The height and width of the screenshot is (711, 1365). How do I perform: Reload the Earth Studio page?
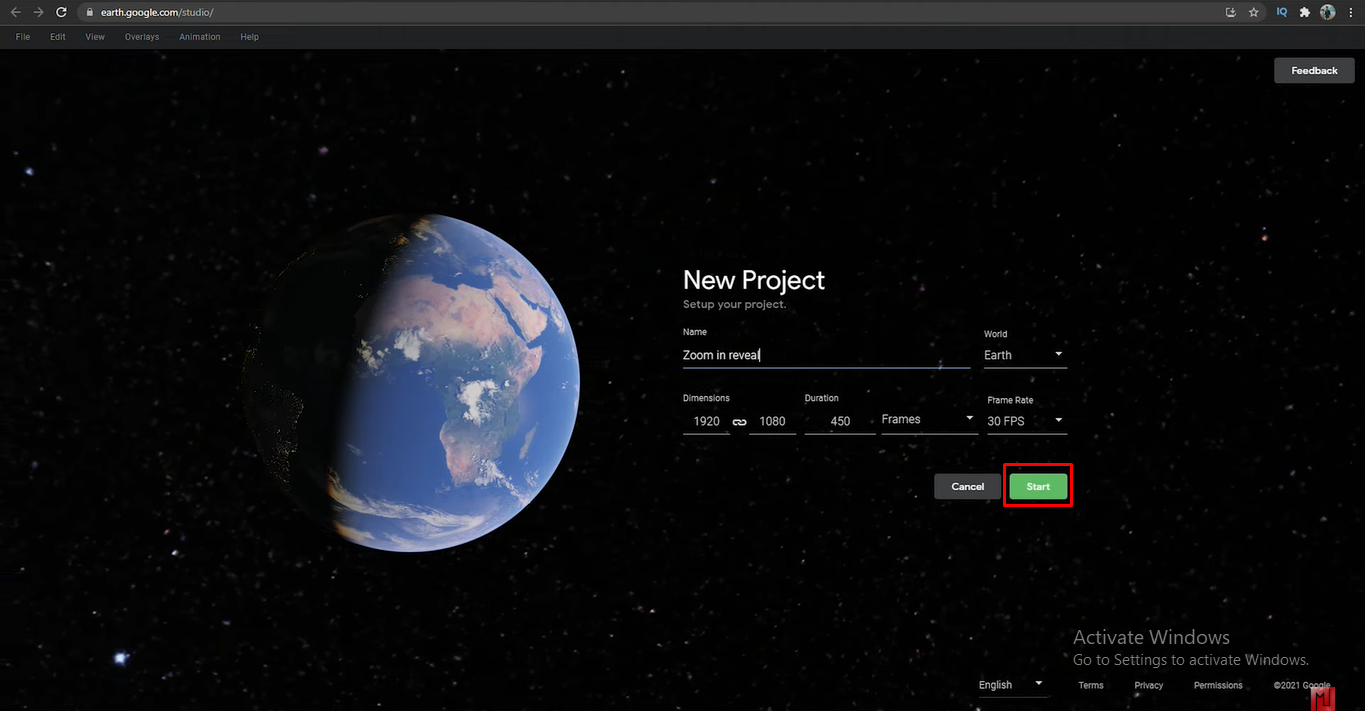point(61,12)
